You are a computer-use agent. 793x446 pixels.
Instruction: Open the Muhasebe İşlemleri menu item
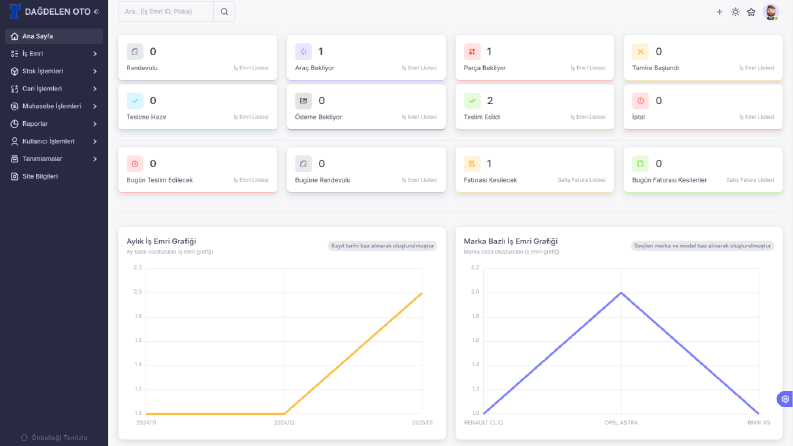point(54,106)
